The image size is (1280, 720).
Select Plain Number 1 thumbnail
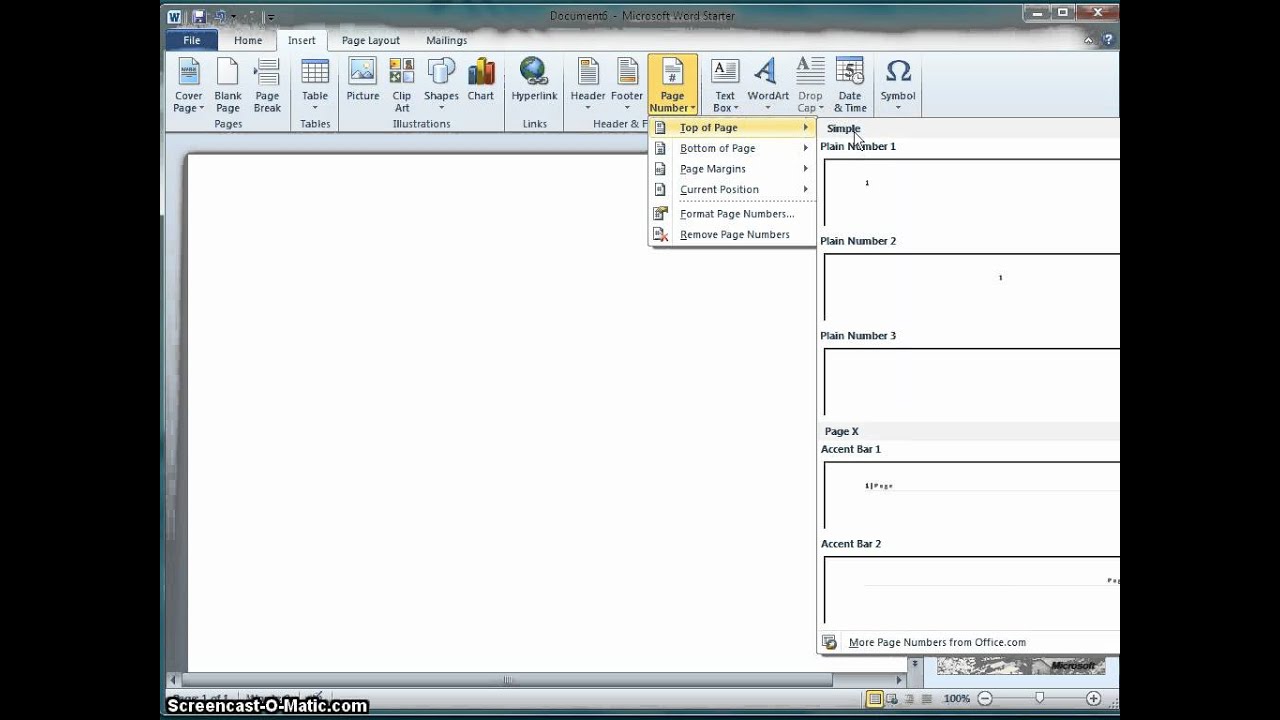970,192
